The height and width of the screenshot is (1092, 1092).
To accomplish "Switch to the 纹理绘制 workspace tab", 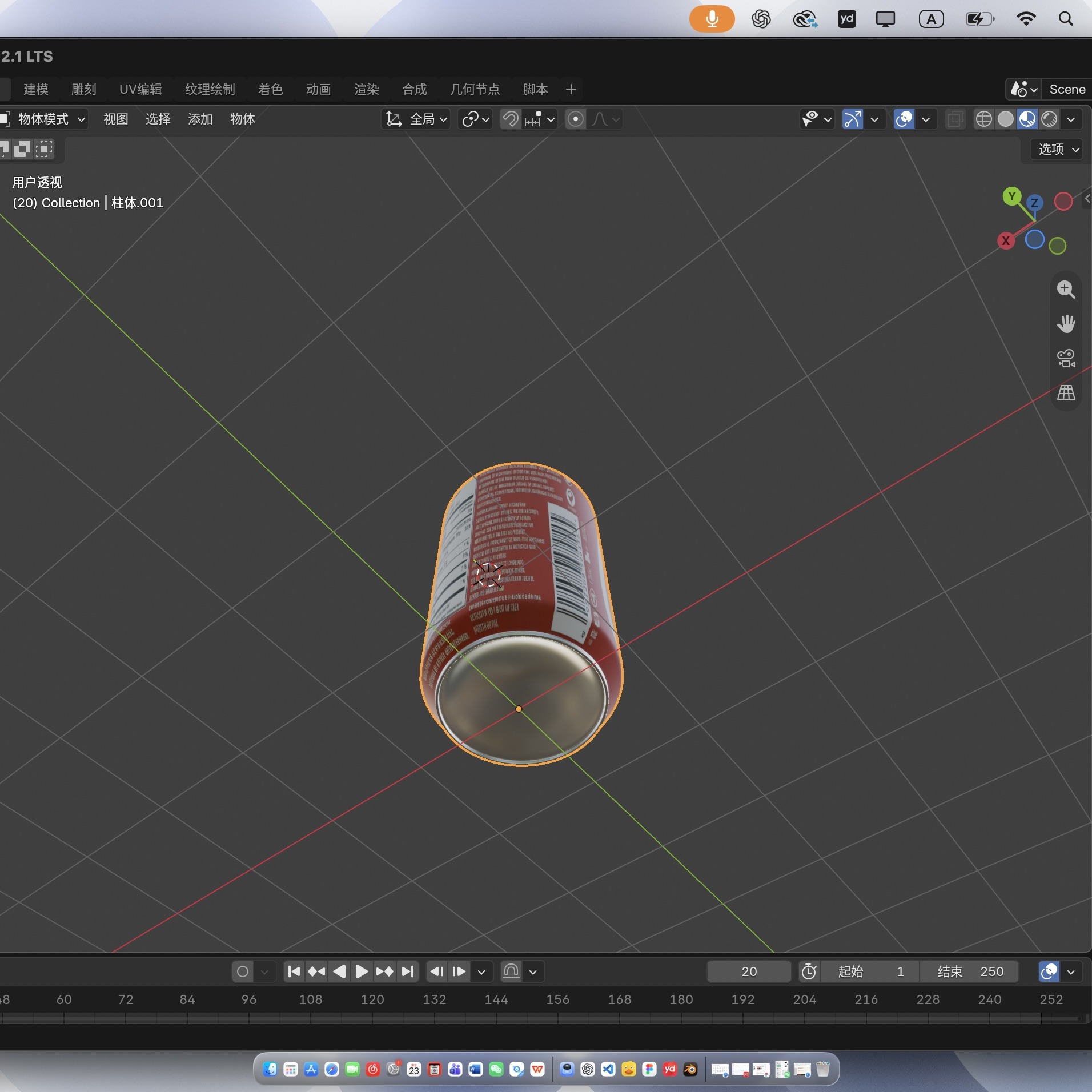I will [210, 89].
